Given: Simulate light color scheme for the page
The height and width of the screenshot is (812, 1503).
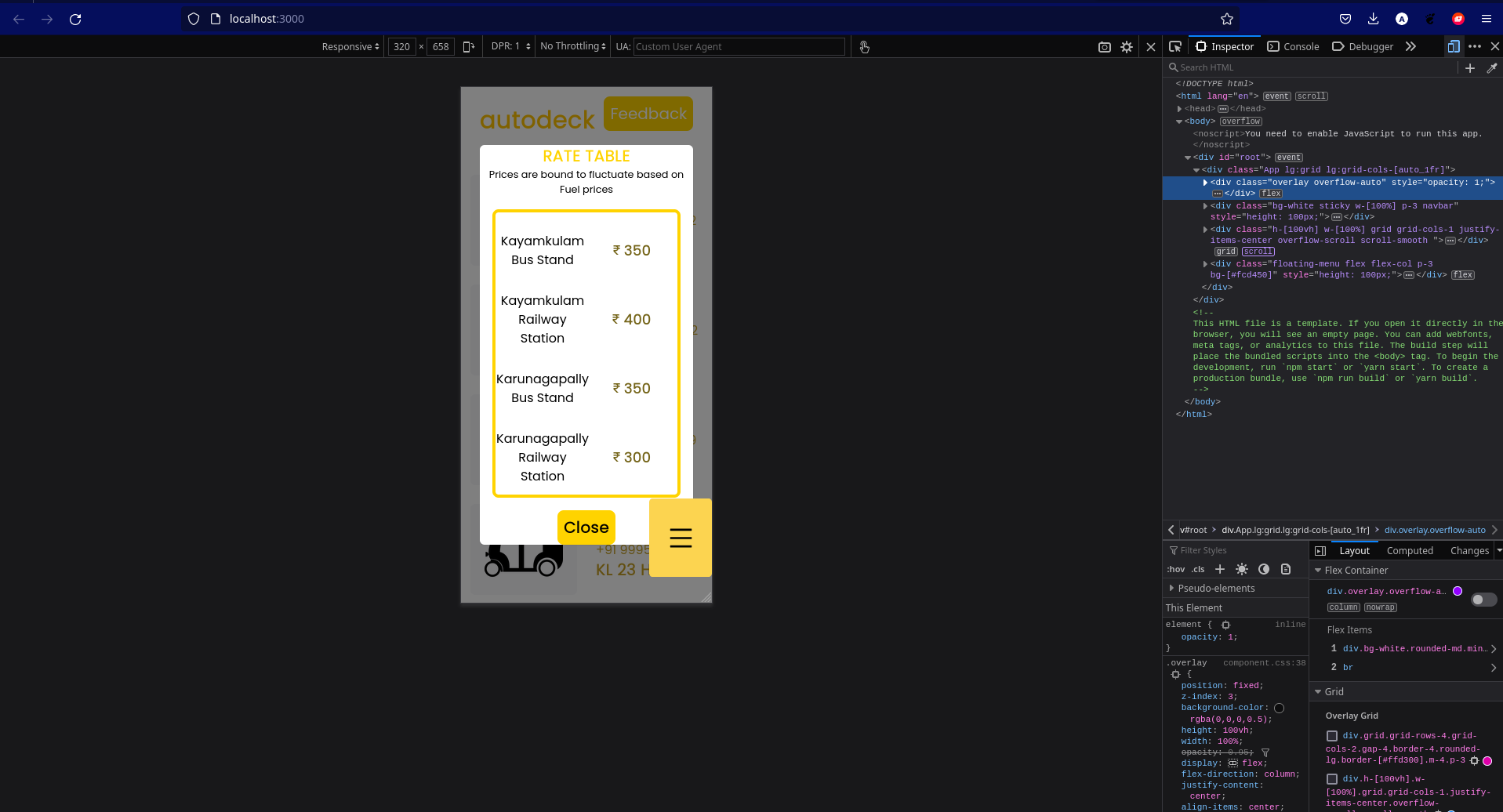Looking at the screenshot, I should pos(1241,569).
